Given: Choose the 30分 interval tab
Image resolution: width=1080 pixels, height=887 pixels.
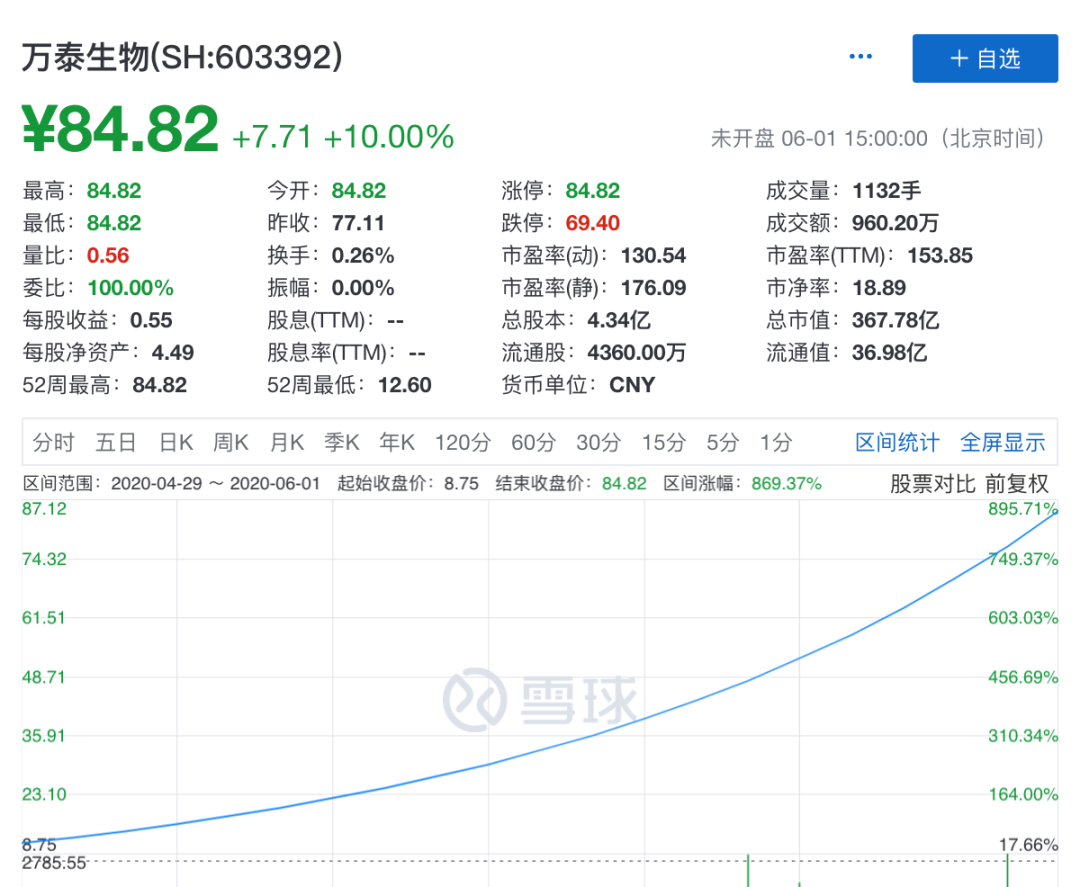Looking at the screenshot, I should pos(598,442).
